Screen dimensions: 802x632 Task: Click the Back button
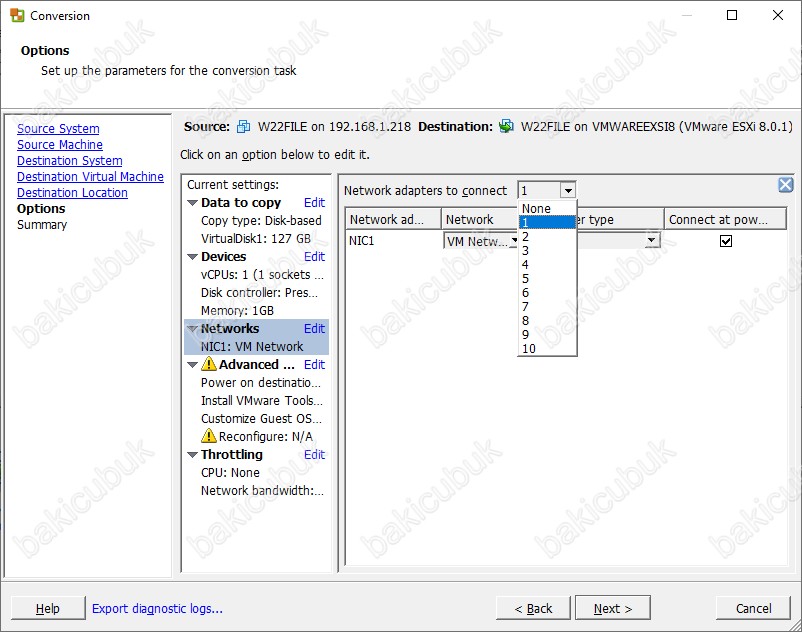(533, 608)
